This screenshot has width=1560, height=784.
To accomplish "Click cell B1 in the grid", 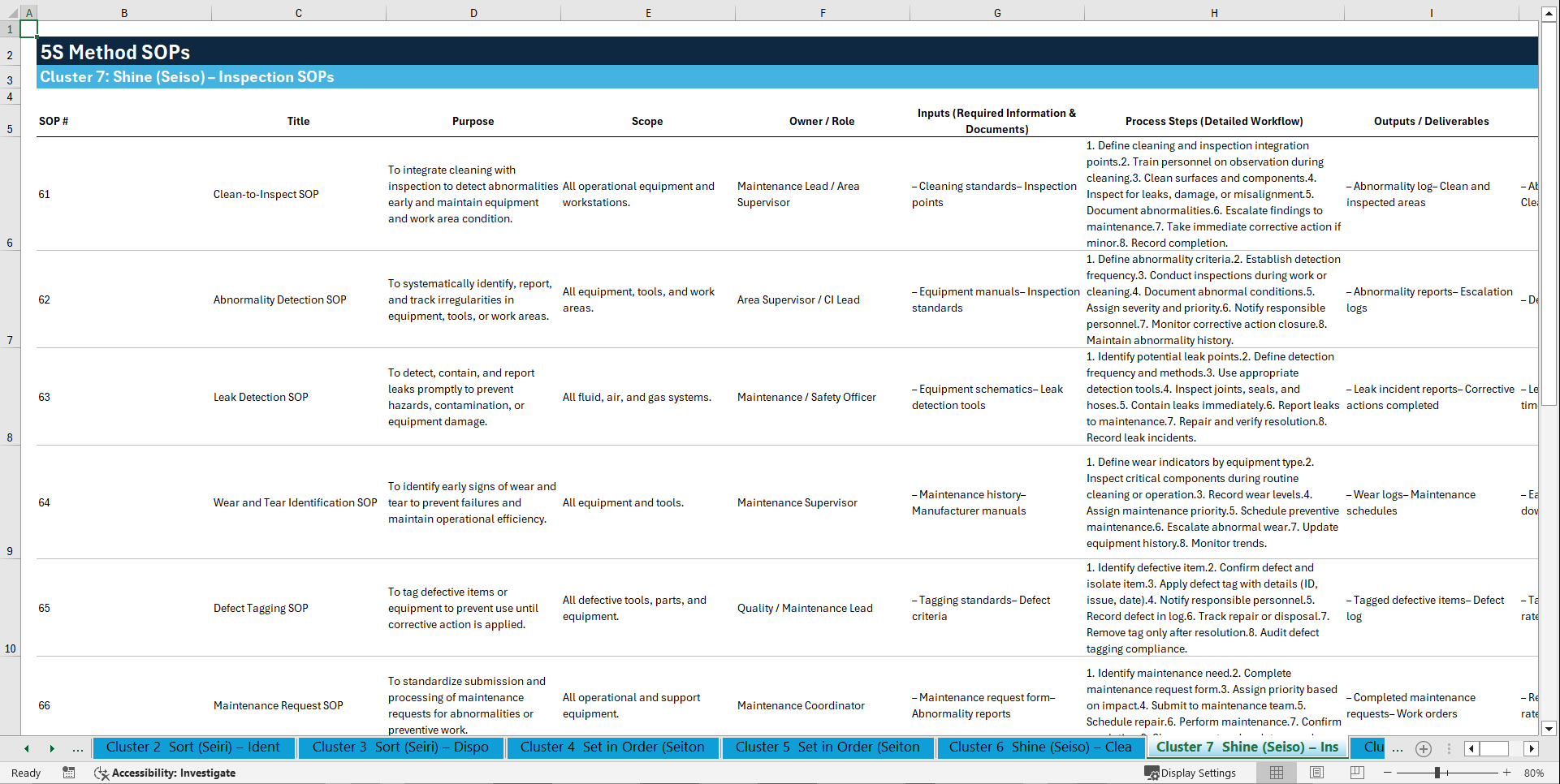I will (124, 28).
